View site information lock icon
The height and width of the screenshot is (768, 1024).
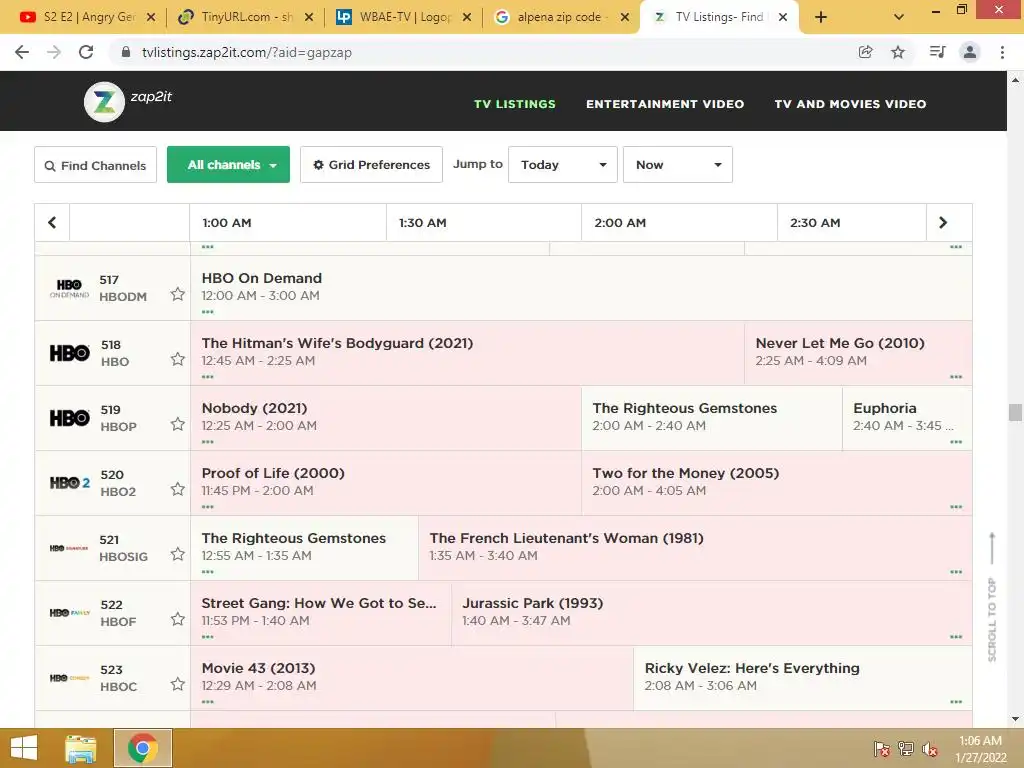pos(126,52)
